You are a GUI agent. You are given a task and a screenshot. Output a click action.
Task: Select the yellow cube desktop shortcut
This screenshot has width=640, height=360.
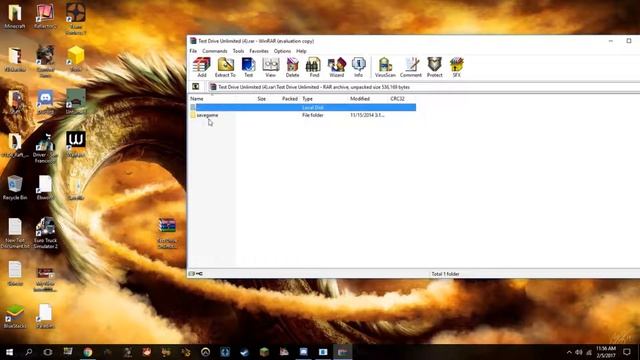pyautogui.click(x=76, y=58)
